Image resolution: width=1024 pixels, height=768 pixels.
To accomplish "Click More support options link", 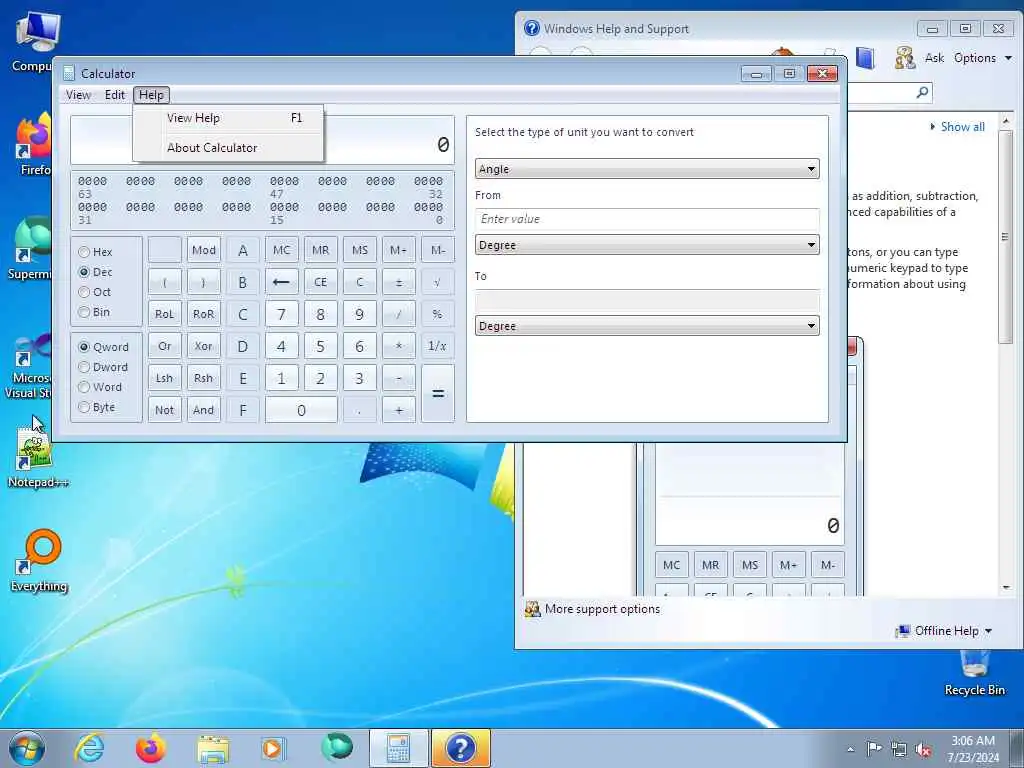I will click(x=602, y=609).
